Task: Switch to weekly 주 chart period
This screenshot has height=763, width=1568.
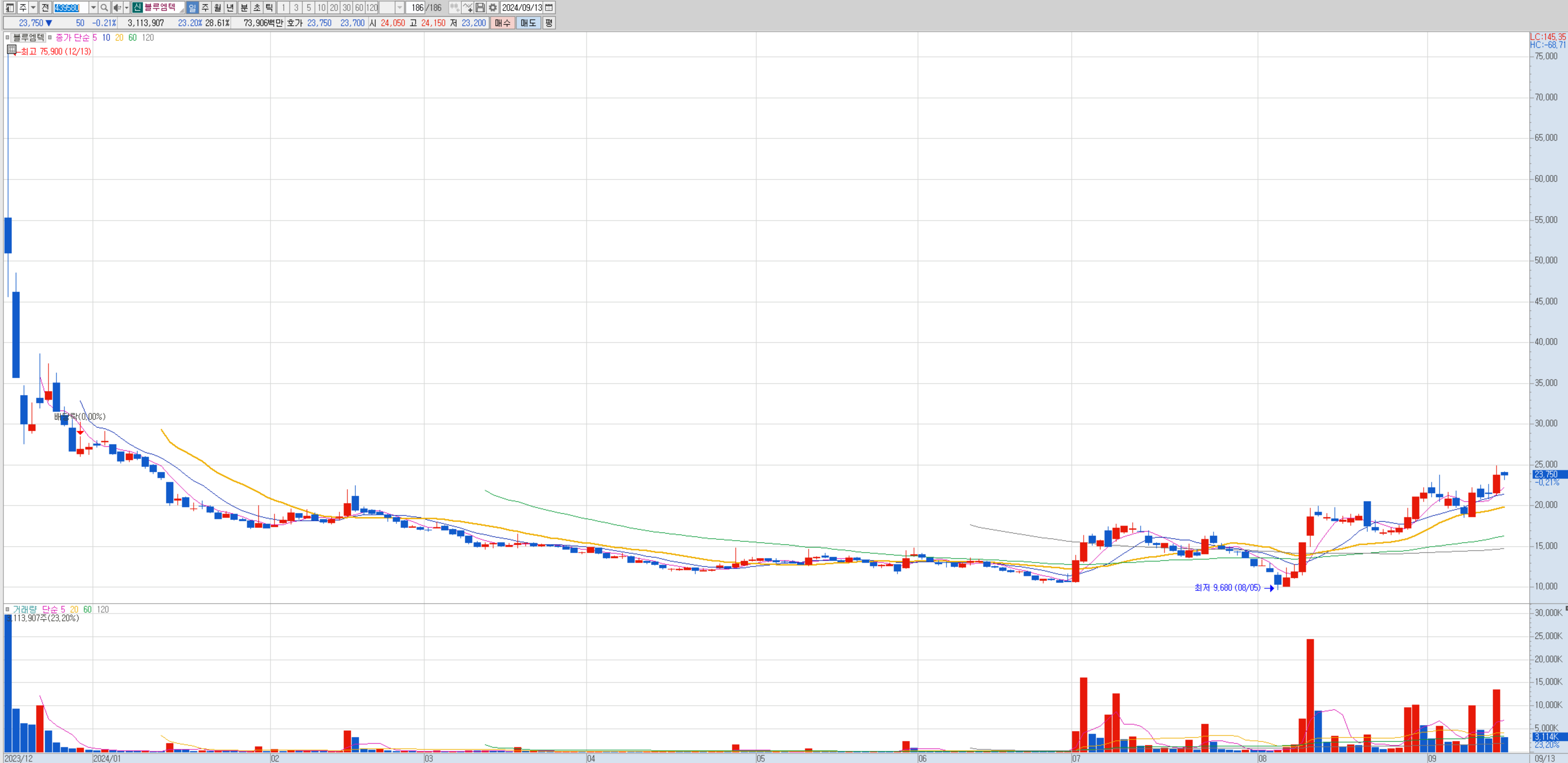Action: click(205, 8)
